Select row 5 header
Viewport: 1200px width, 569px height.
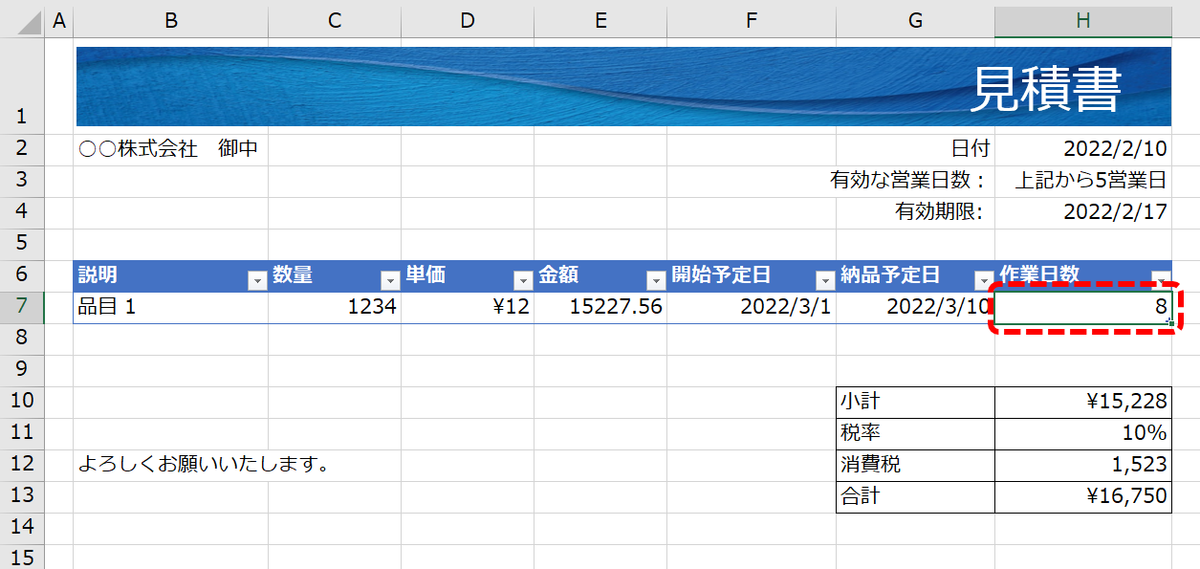coord(22,243)
